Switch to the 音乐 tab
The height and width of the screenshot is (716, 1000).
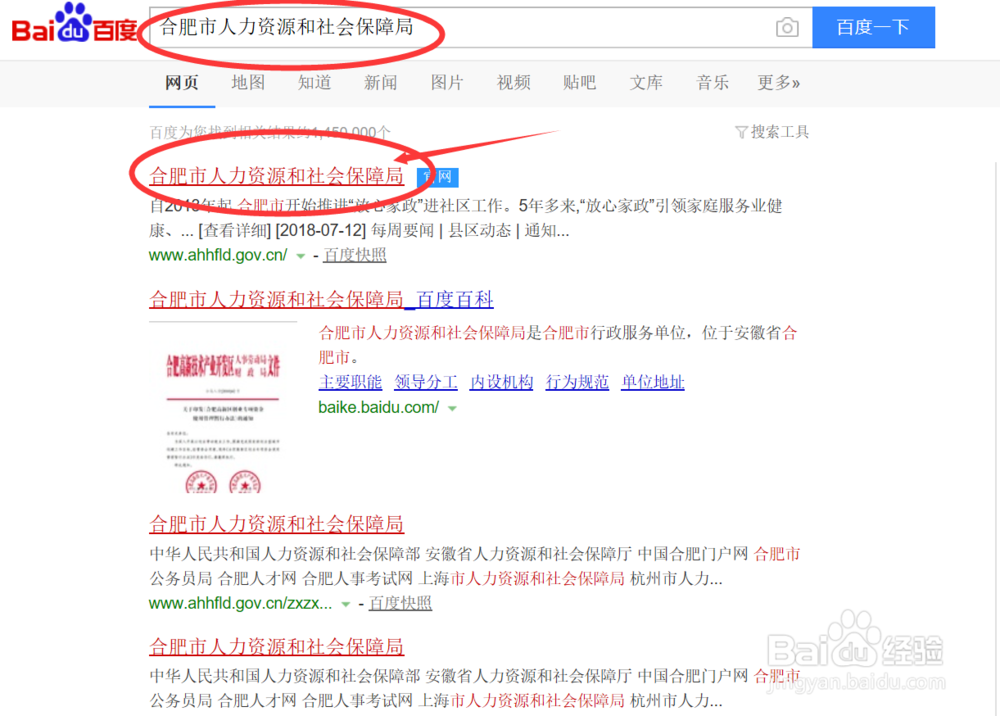(712, 83)
